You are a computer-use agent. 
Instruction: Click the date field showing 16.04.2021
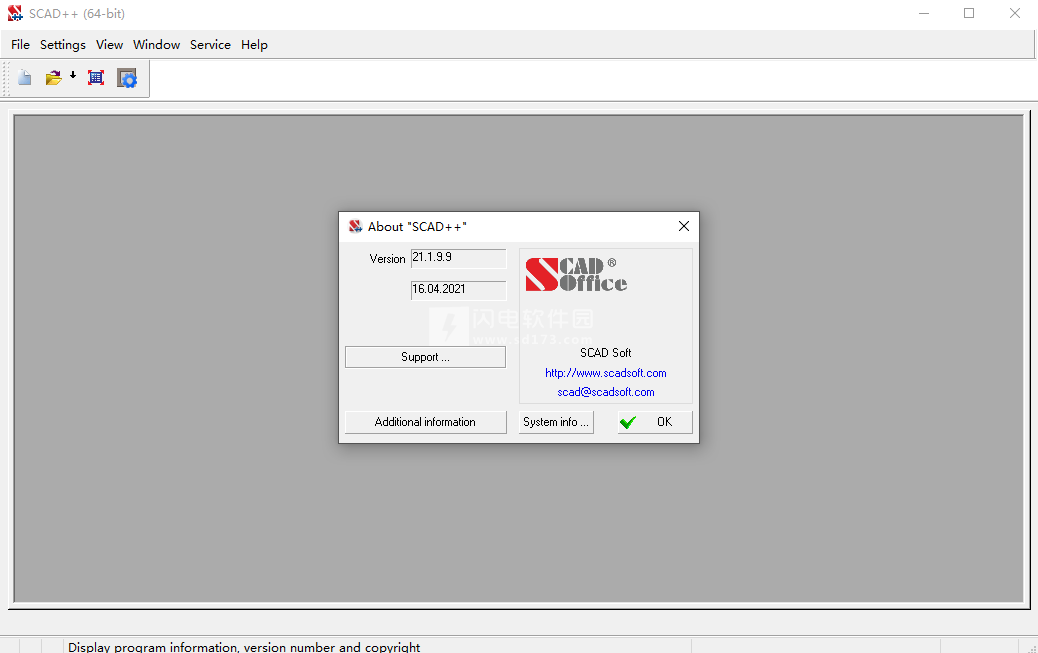click(x=458, y=289)
